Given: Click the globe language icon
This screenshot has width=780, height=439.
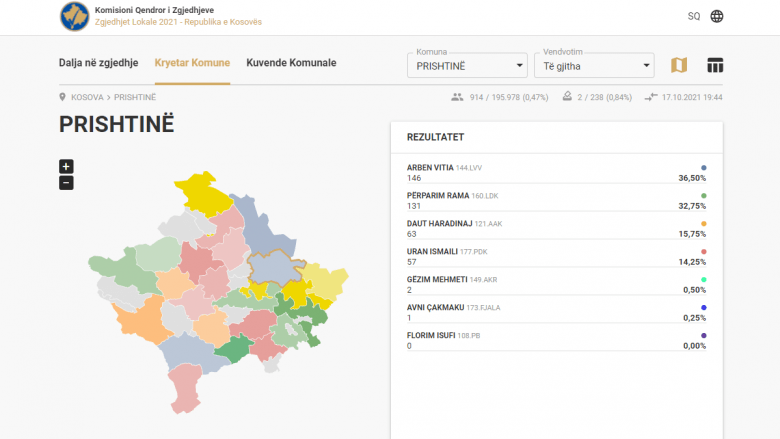Looking at the screenshot, I should click(717, 16).
